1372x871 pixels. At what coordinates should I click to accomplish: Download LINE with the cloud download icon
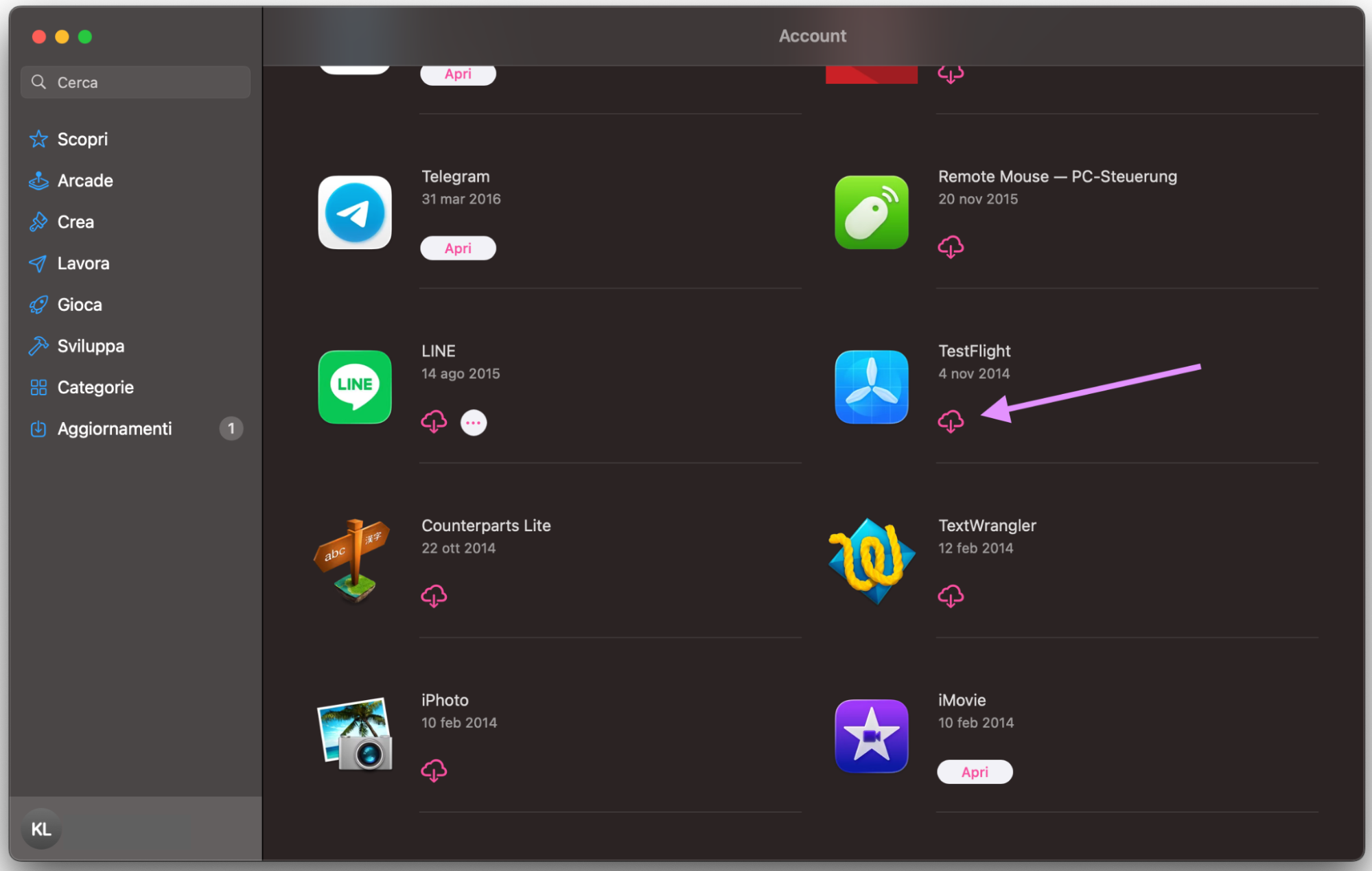coord(434,421)
